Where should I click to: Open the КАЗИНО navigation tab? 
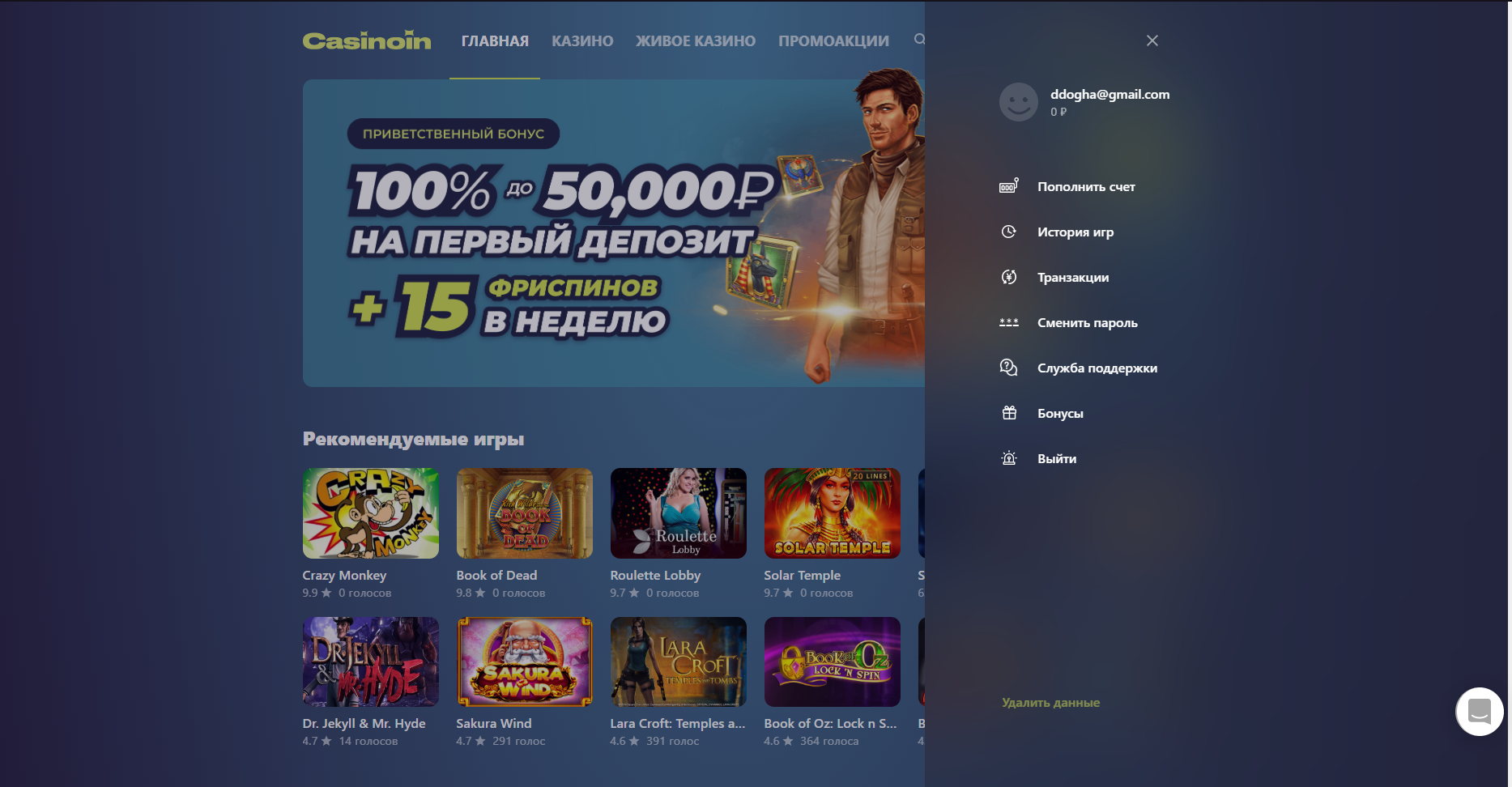[x=582, y=40]
